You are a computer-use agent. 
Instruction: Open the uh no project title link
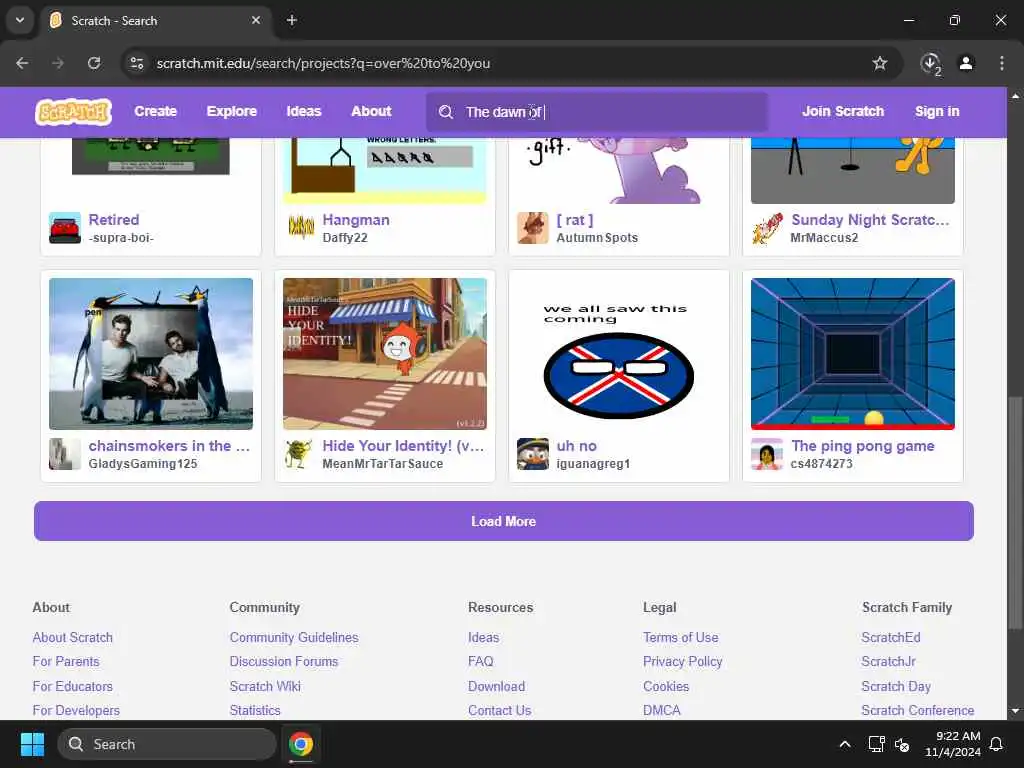click(577, 446)
